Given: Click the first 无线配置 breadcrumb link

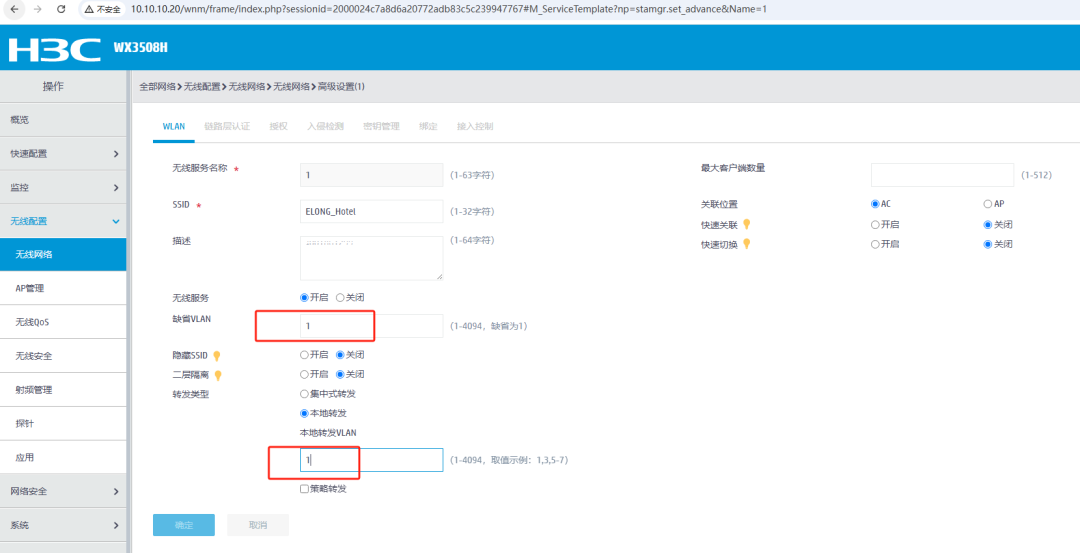Looking at the screenshot, I should [202, 87].
